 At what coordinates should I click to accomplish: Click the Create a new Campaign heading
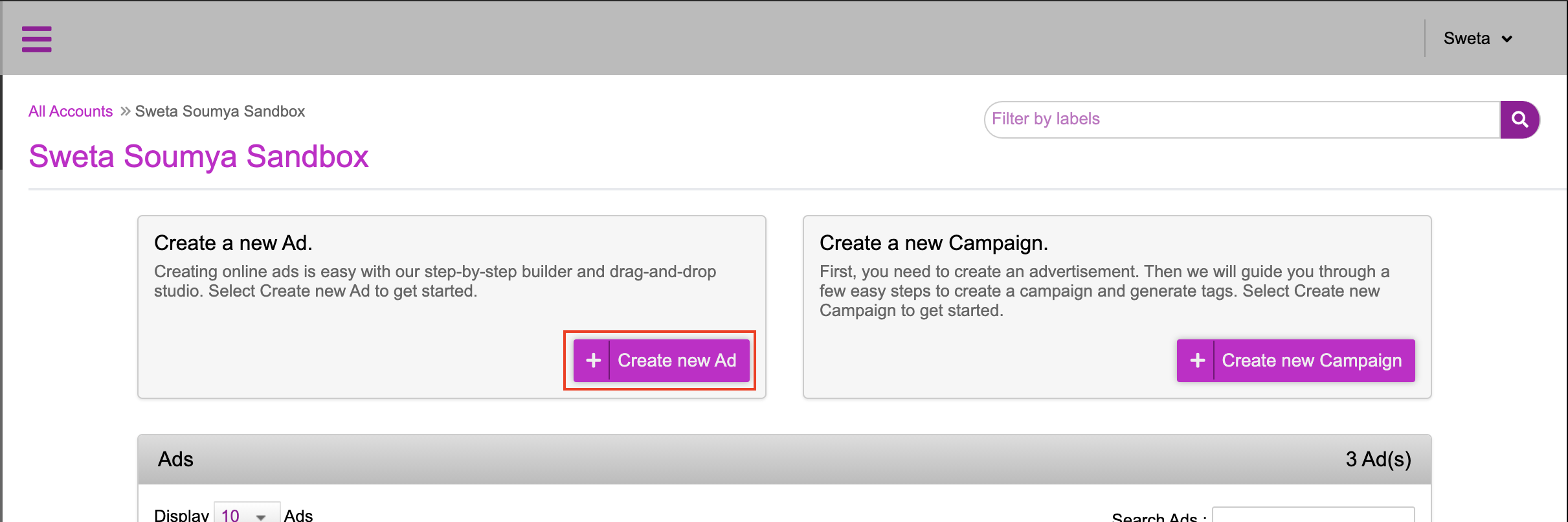934,243
